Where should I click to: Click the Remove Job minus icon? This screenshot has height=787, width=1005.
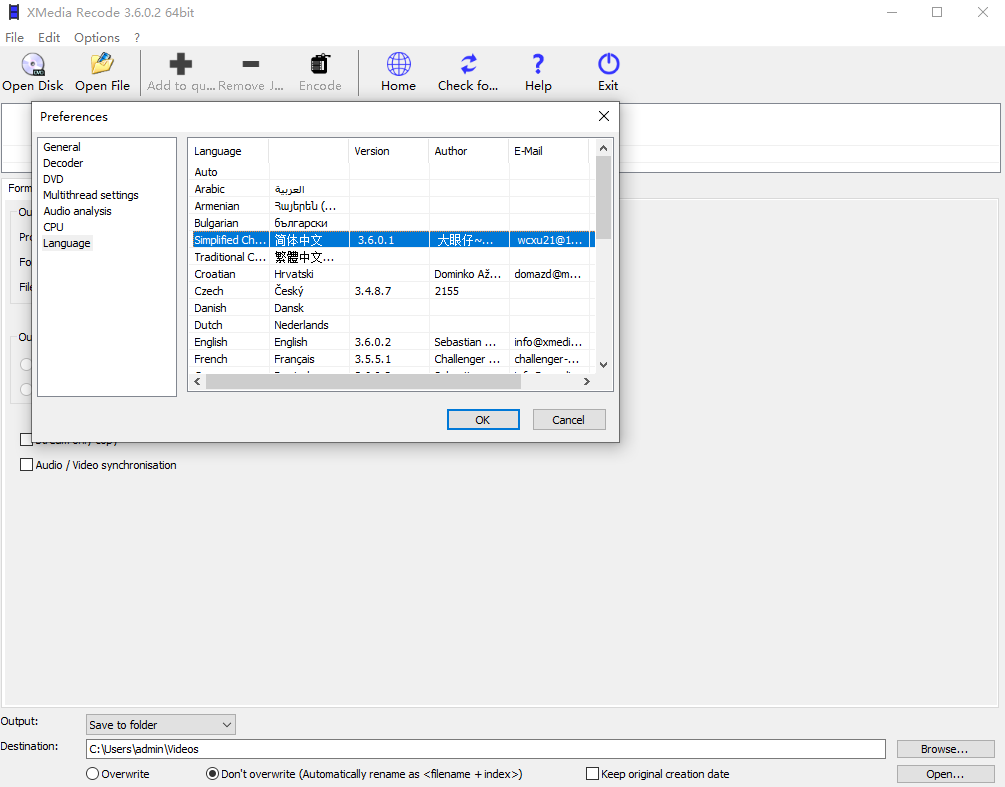(251, 65)
